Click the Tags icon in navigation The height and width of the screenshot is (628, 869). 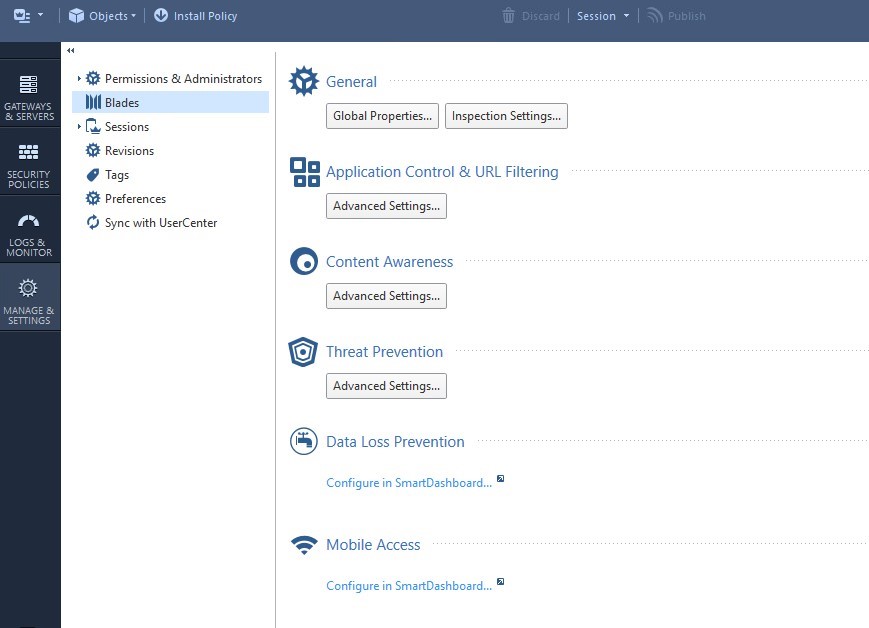tap(93, 175)
